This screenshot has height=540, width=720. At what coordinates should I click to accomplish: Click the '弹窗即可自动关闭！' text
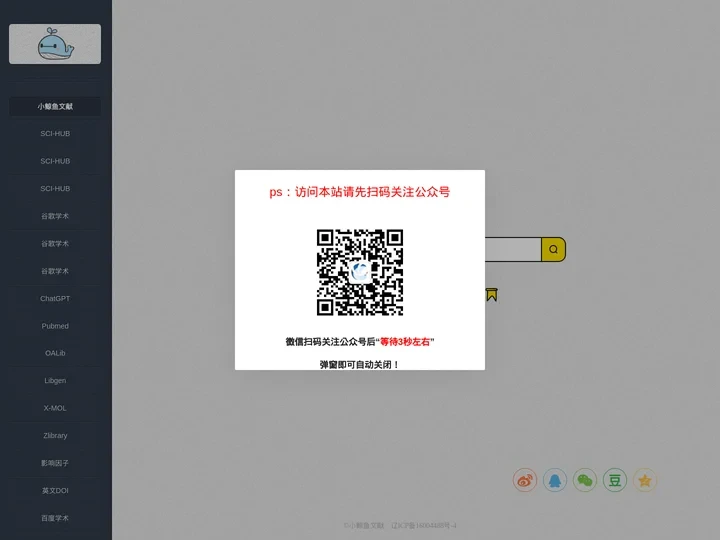tap(360, 365)
